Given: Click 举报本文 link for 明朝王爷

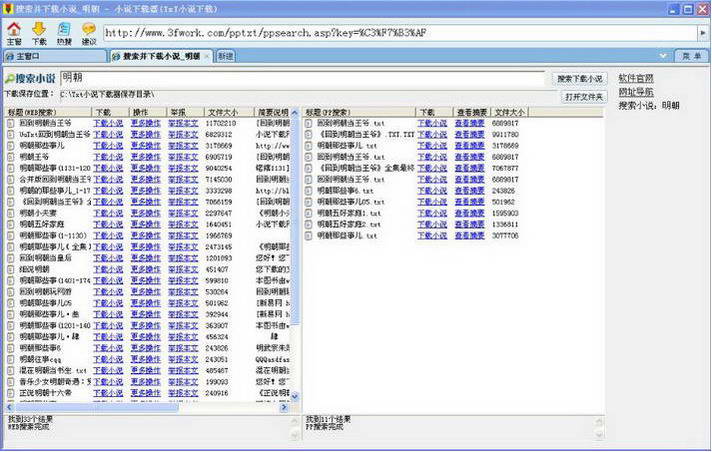Looking at the screenshot, I should [183, 157].
